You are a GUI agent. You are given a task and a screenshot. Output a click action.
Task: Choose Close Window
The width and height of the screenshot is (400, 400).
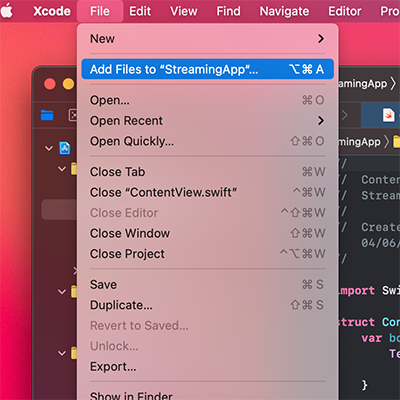(207, 233)
